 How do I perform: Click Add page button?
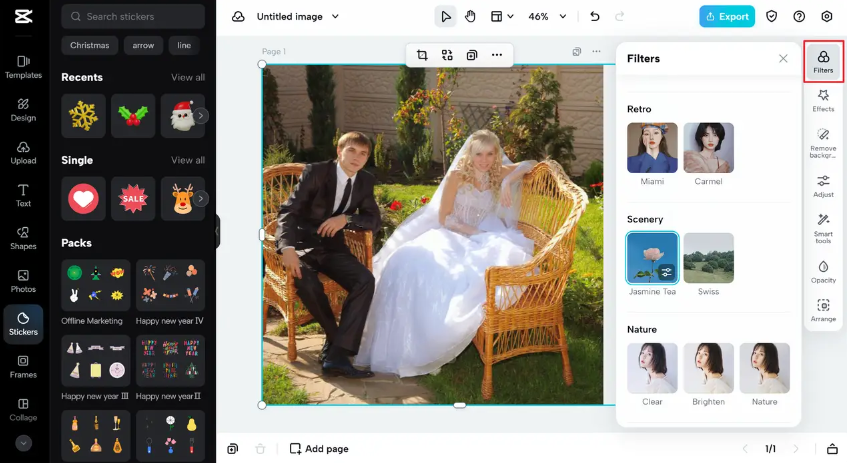(x=319, y=448)
